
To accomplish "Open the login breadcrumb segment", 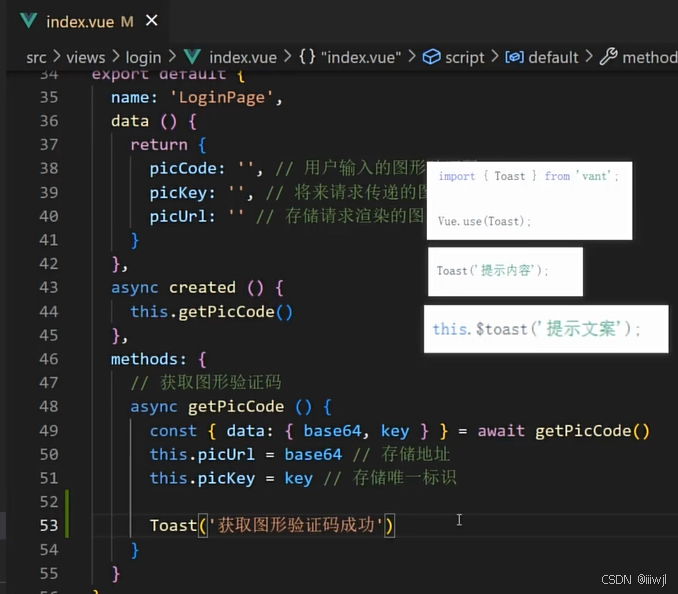I will click(x=143, y=57).
